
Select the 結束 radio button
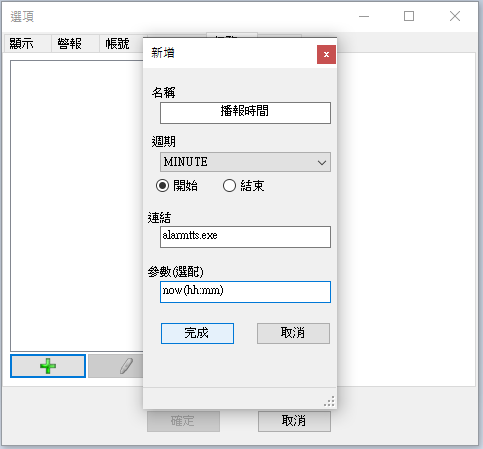coord(229,186)
